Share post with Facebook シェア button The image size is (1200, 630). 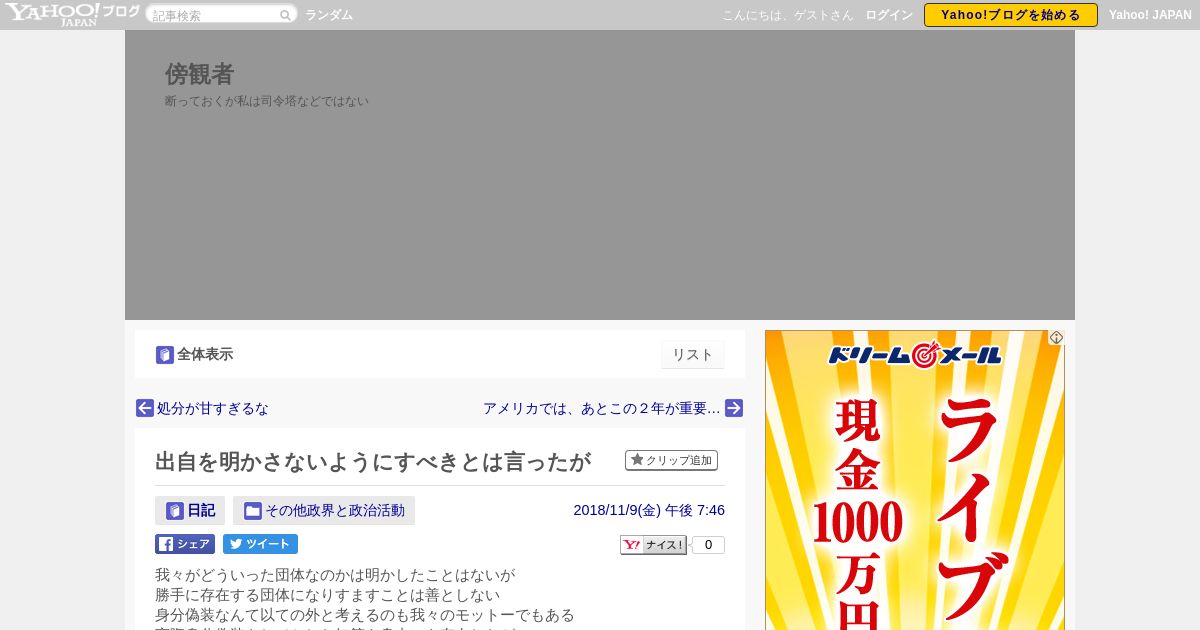point(185,544)
